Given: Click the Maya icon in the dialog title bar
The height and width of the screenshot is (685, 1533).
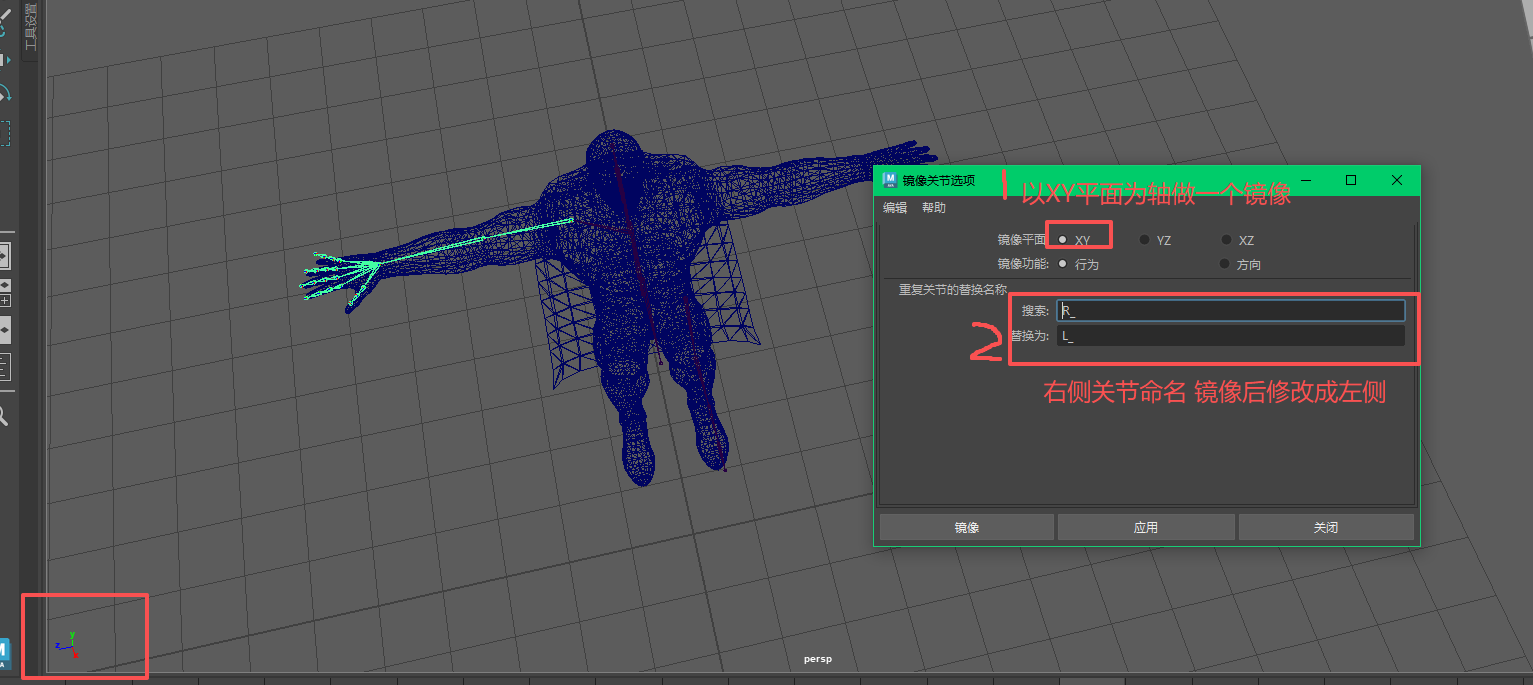Looking at the screenshot, I should [x=890, y=180].
